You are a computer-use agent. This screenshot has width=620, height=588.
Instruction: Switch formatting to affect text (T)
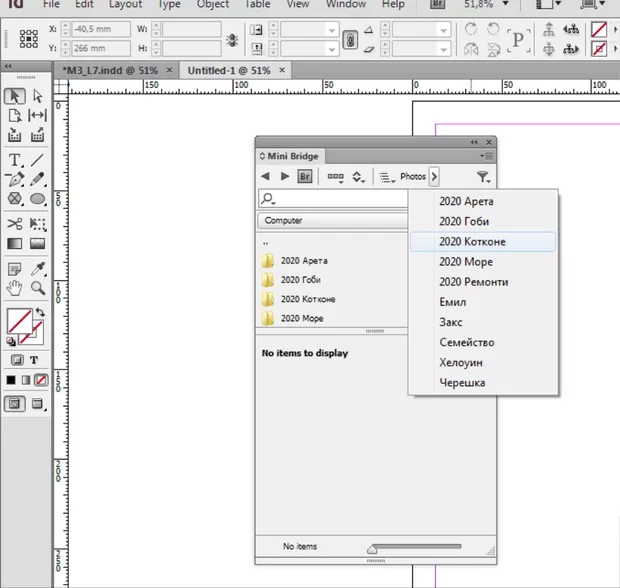click(34, 360)
